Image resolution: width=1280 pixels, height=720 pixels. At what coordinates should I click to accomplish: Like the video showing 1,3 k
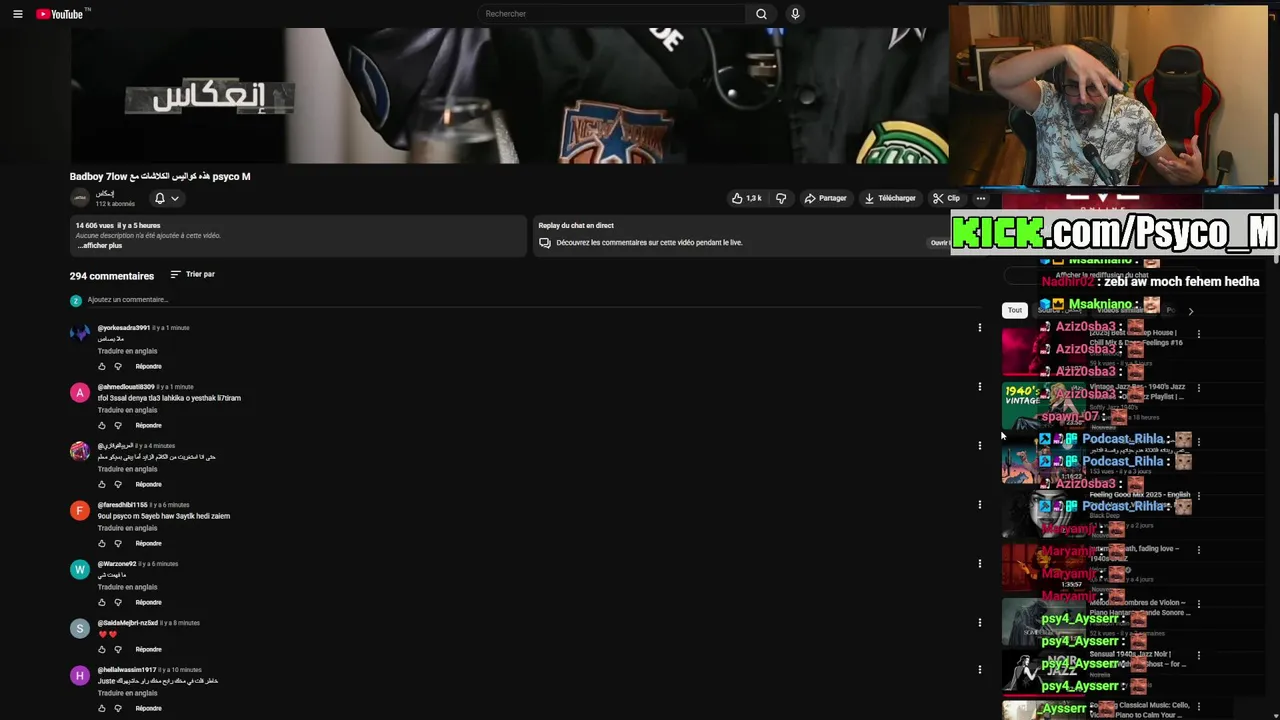click(x=746, y=198)
